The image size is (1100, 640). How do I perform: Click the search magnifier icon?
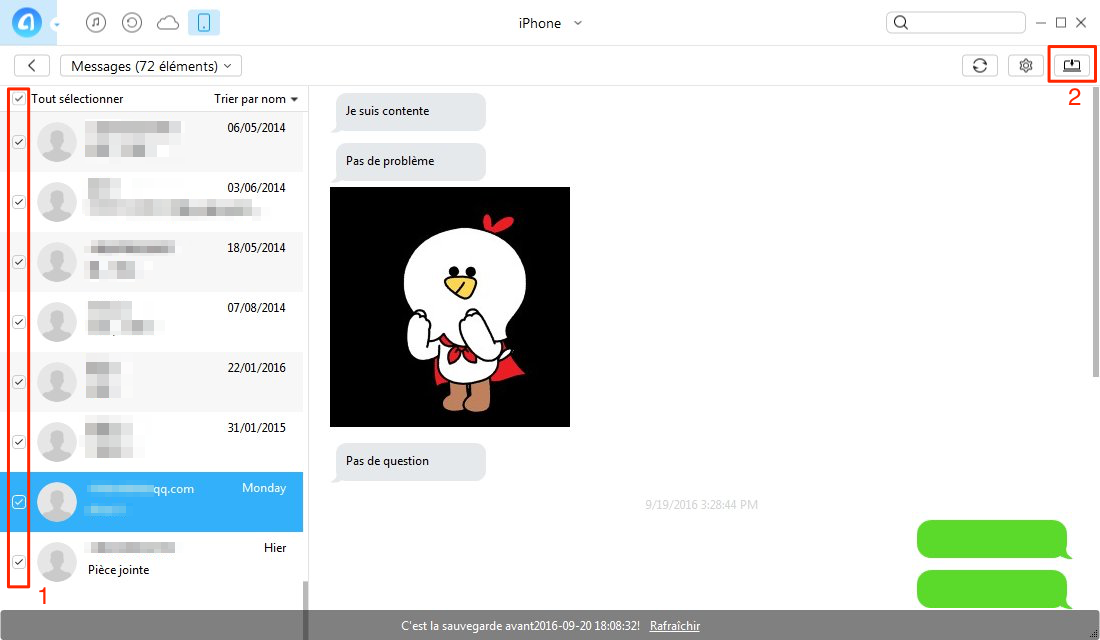[901, 22]
